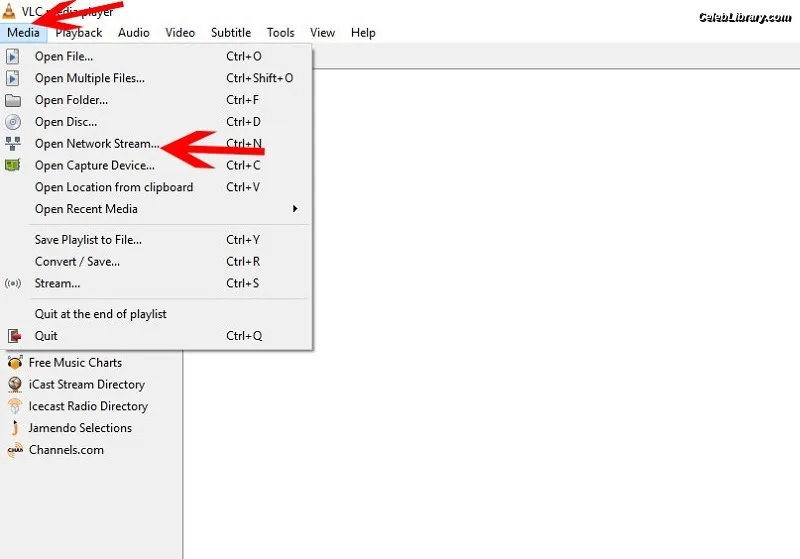Select iCast Stream Directory in sidebar

(x=87, y=385)
